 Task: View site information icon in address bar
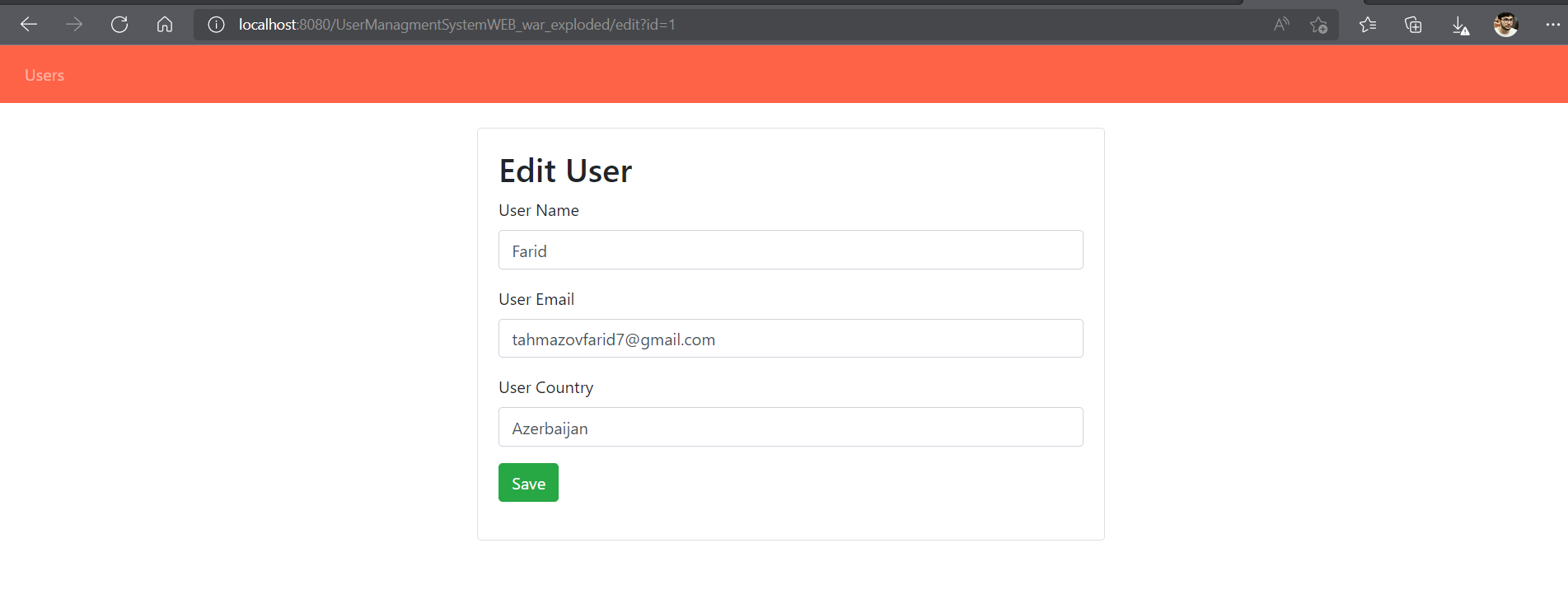pos(216,25)
